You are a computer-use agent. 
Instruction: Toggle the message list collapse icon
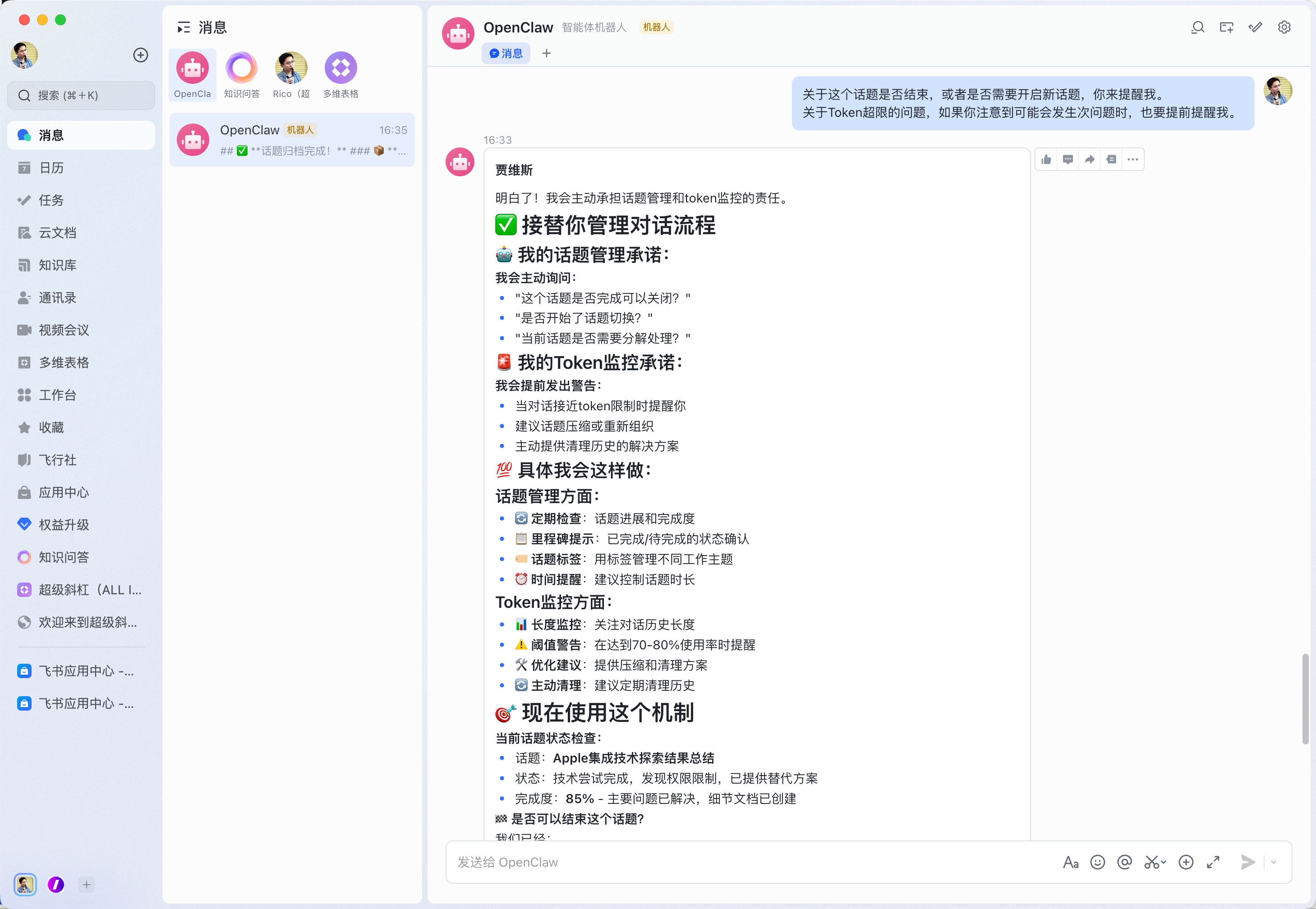point(184,28)
